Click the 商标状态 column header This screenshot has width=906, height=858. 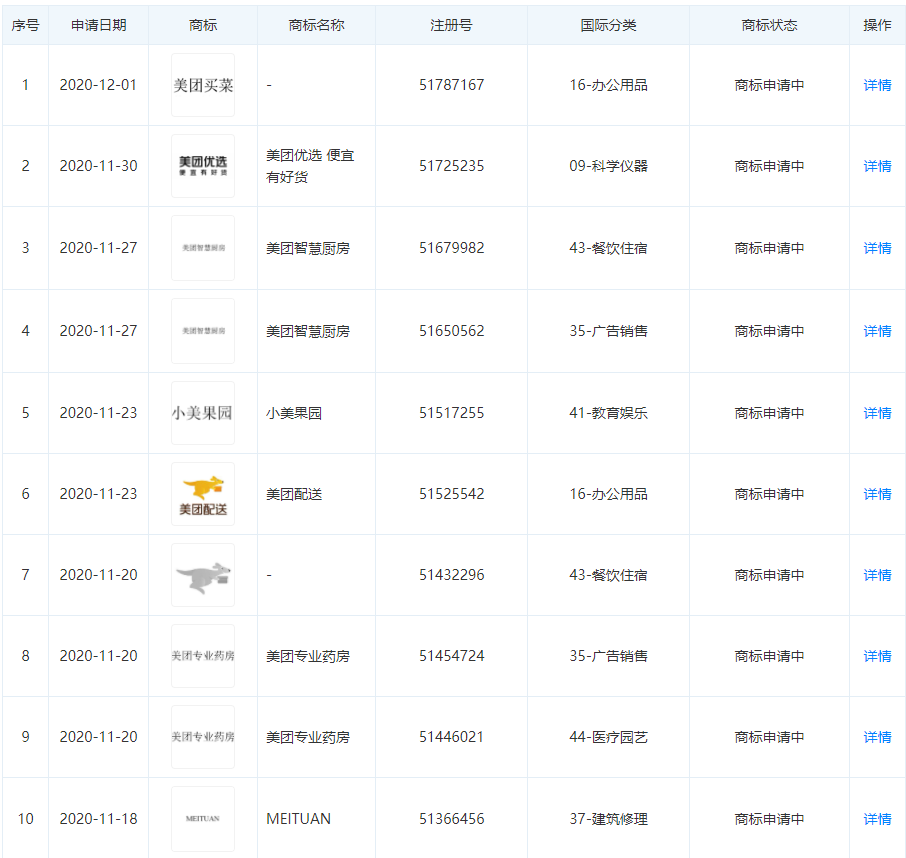pyautogui.click(x=769, y=25)
